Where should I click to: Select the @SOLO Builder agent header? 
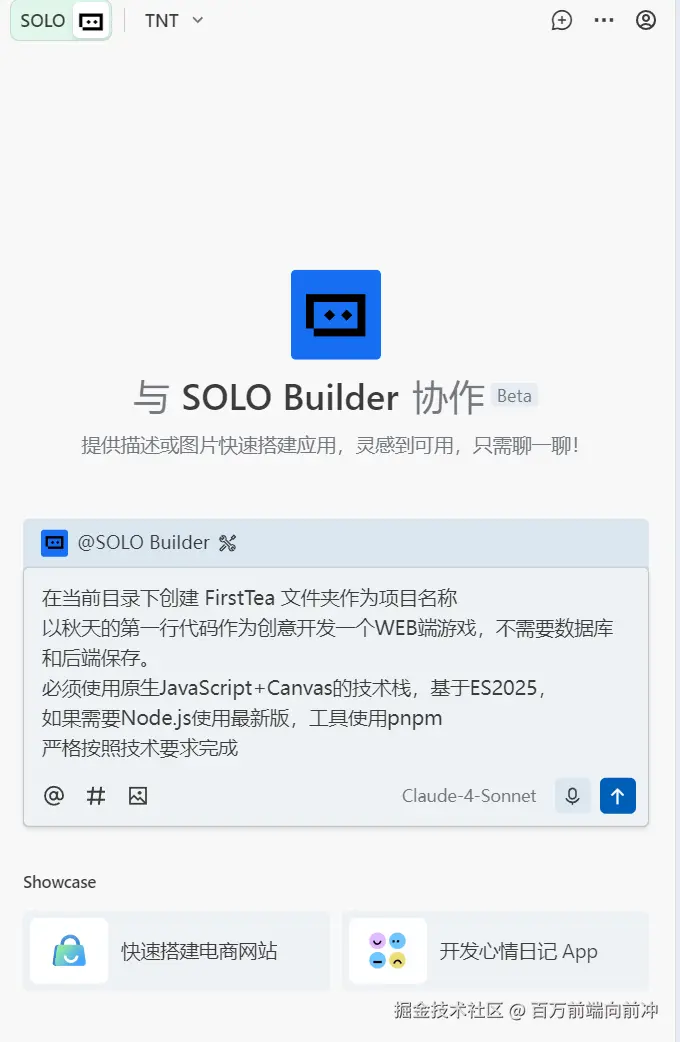pos(336,543)
